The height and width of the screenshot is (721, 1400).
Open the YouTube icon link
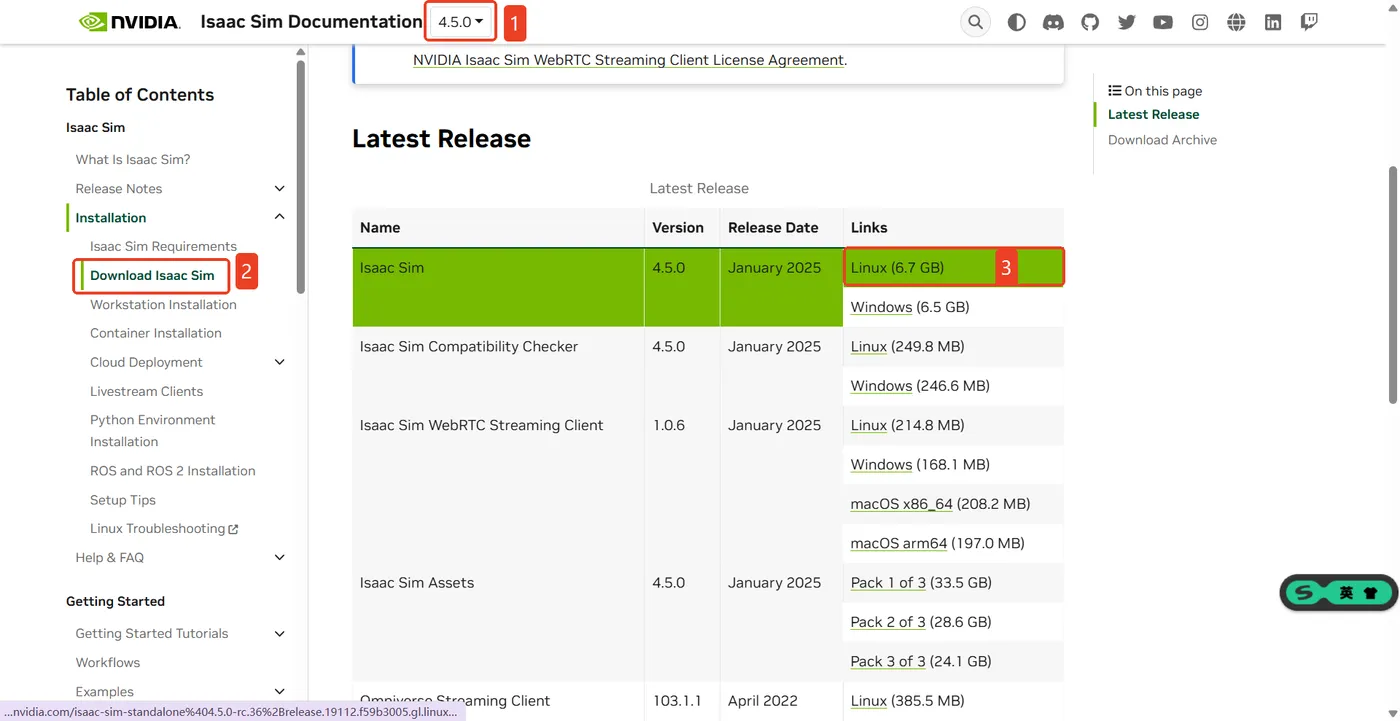tap(1163, 22)
